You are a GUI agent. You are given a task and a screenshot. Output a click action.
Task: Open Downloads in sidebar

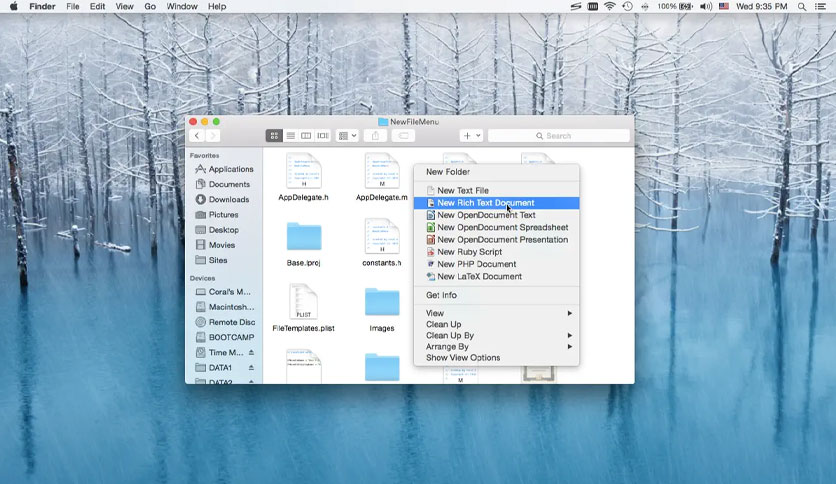click(x=224, y=199)
